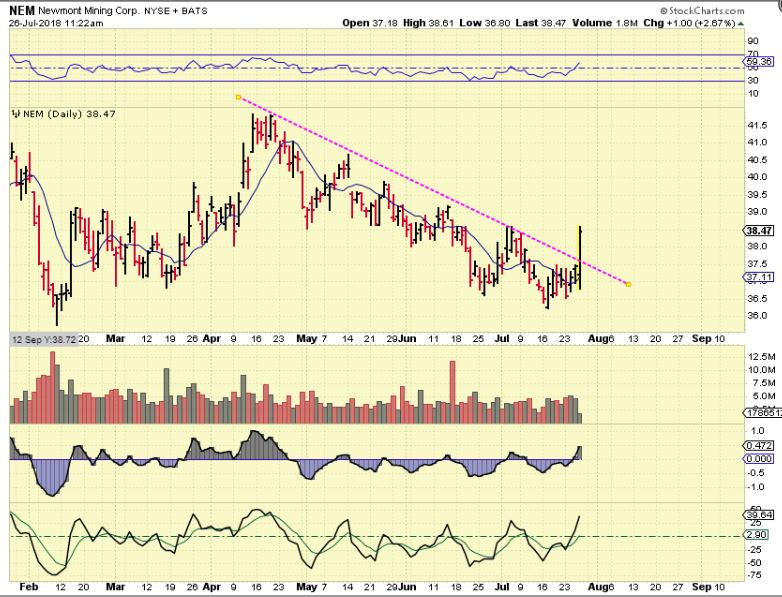Click the 26-Jul-2018 11:22am timestamp
The width and height of the screenshot is (782, 597).
pyautogui.click(x=56, y=23)
